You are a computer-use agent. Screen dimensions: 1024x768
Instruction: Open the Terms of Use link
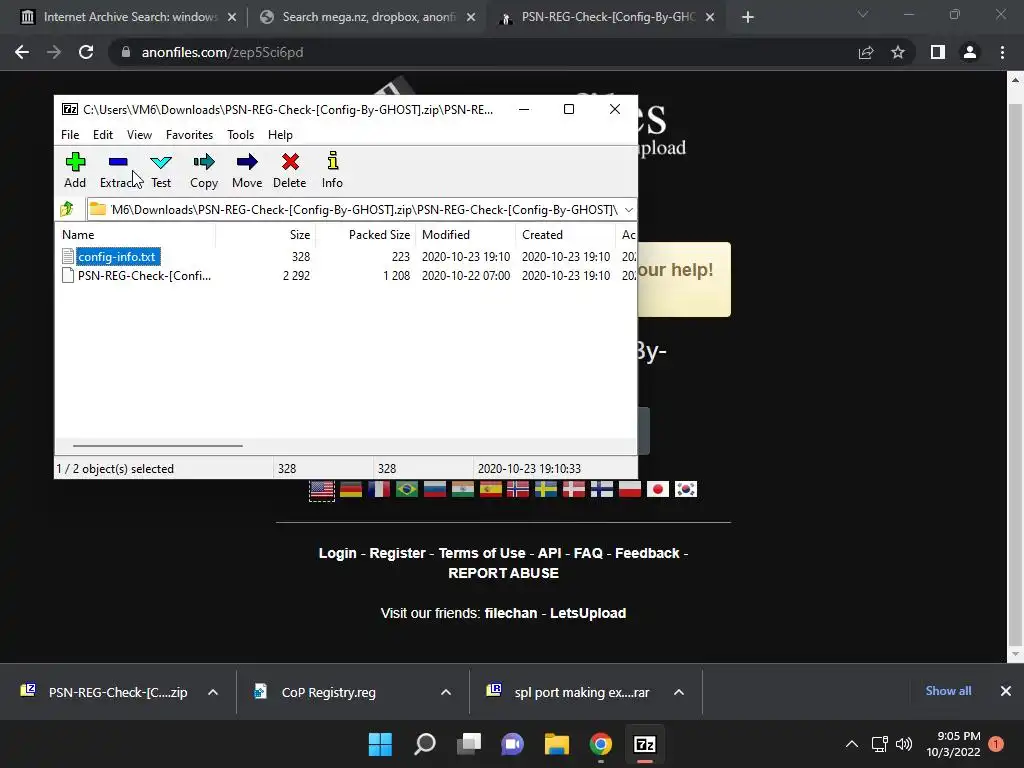(x=482, y=553)
